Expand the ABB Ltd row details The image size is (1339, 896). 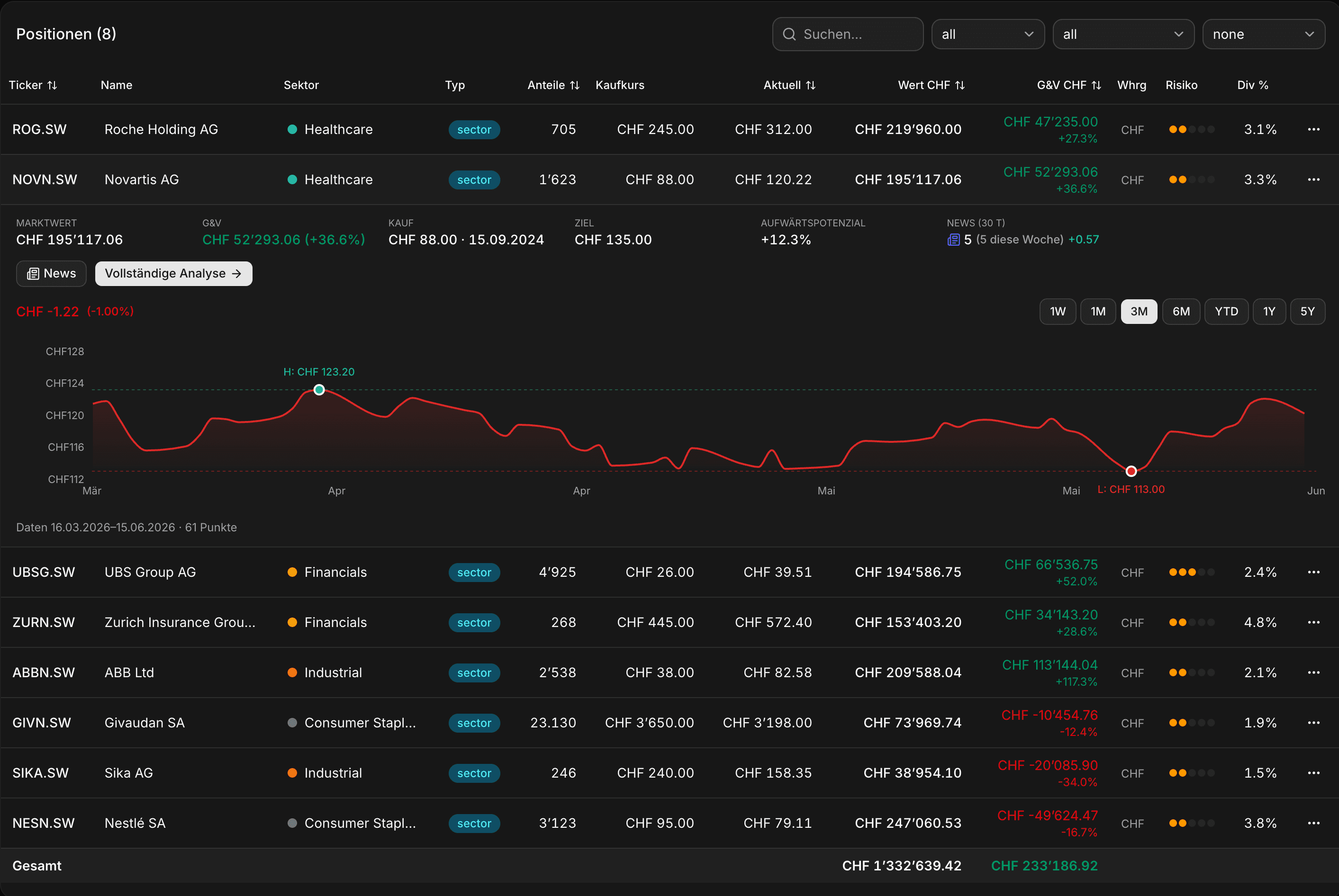click(x=669, y=672)
